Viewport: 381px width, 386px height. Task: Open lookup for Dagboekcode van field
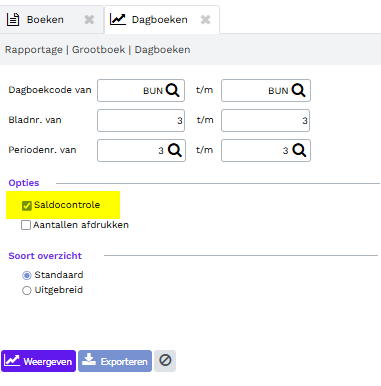[x=173, y=90]
